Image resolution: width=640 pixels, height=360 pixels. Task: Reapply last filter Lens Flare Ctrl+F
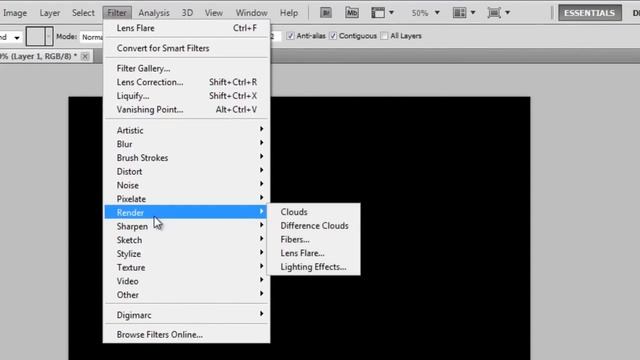(186, 28)
